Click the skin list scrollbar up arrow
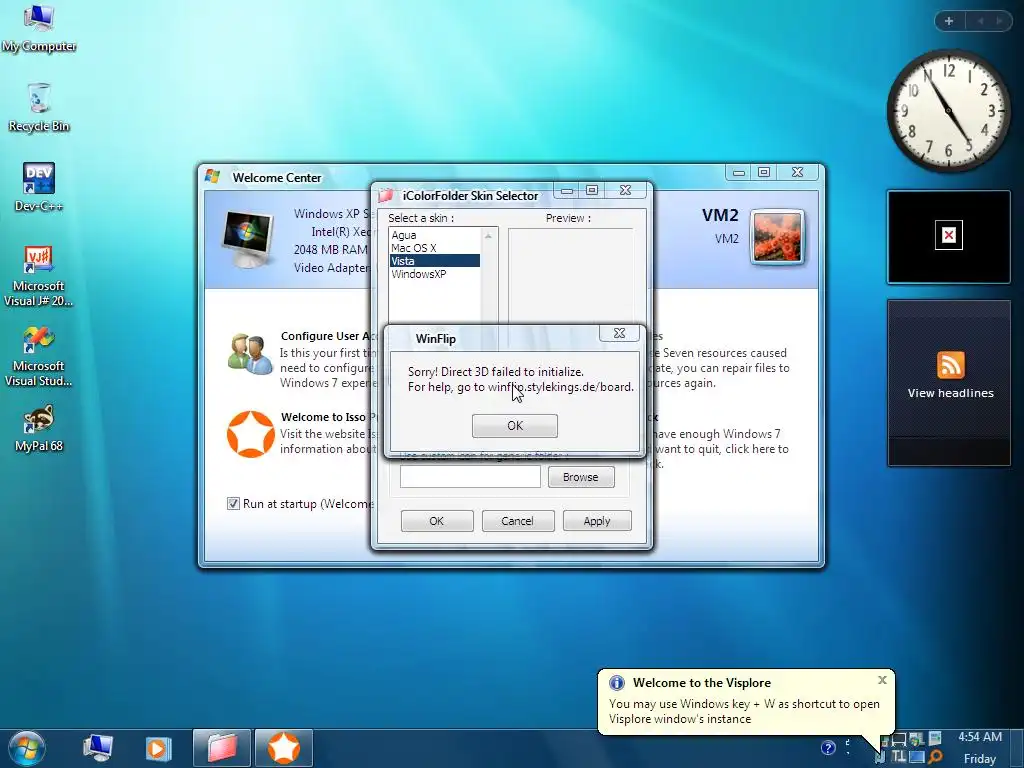The height and width of the screenshot is (768, 1024). point(488,236)
